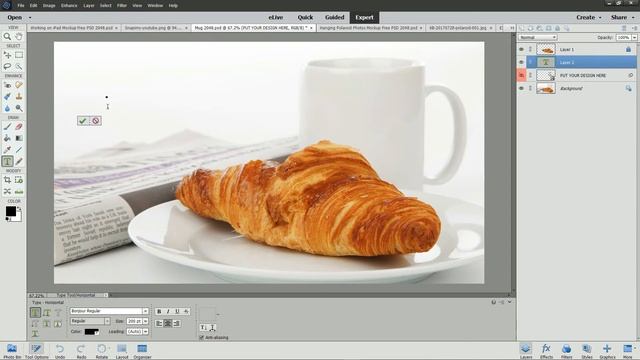Select the Clone Stamp tool

(19, 96)
